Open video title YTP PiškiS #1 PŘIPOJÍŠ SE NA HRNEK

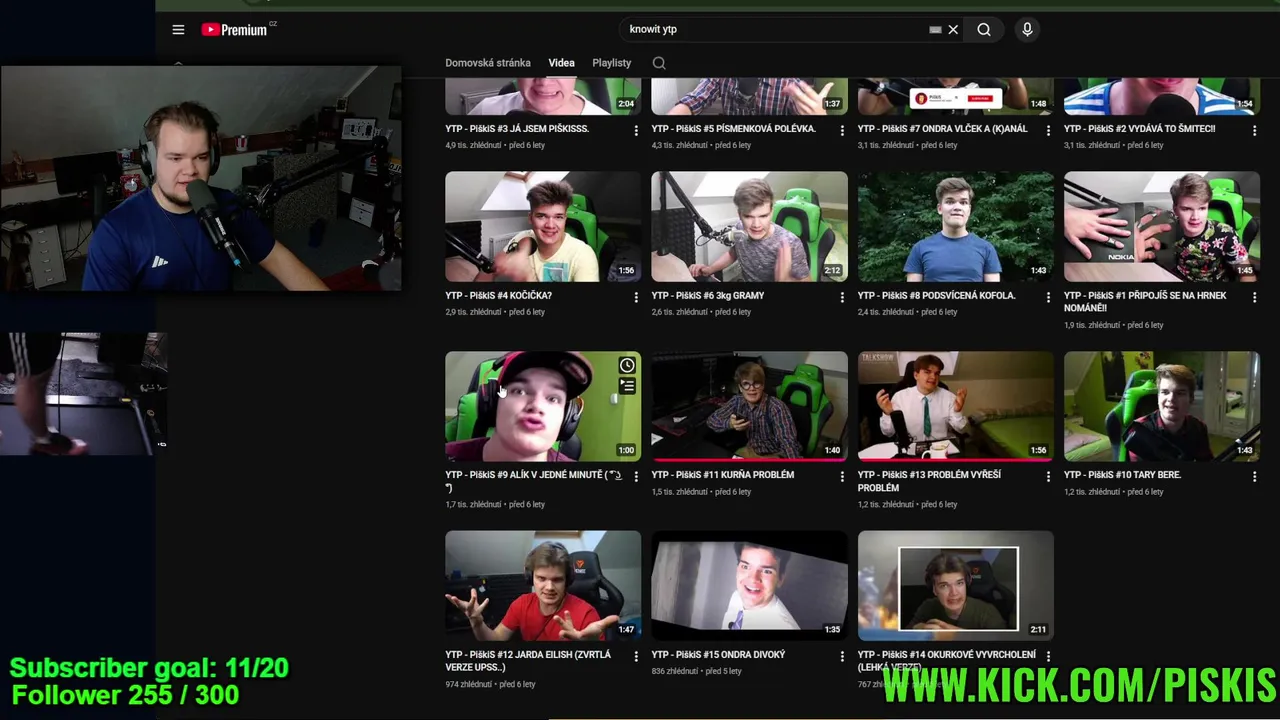[1145, 302]
